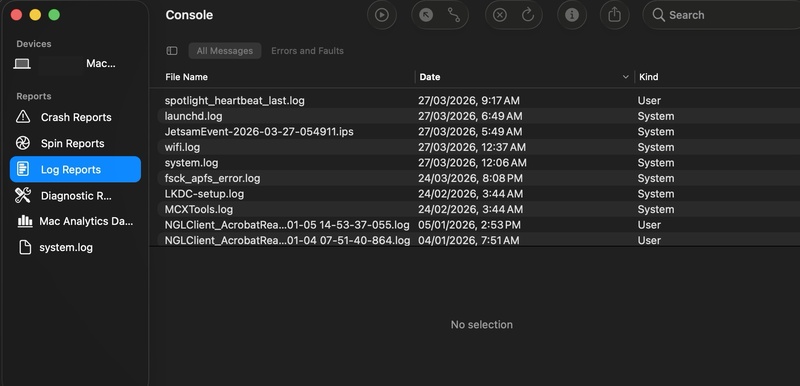Click the Mac Analytics Data chart icon
Image resolution: width=800 pixels, height=386 pixels.
[x=24, y=221]
